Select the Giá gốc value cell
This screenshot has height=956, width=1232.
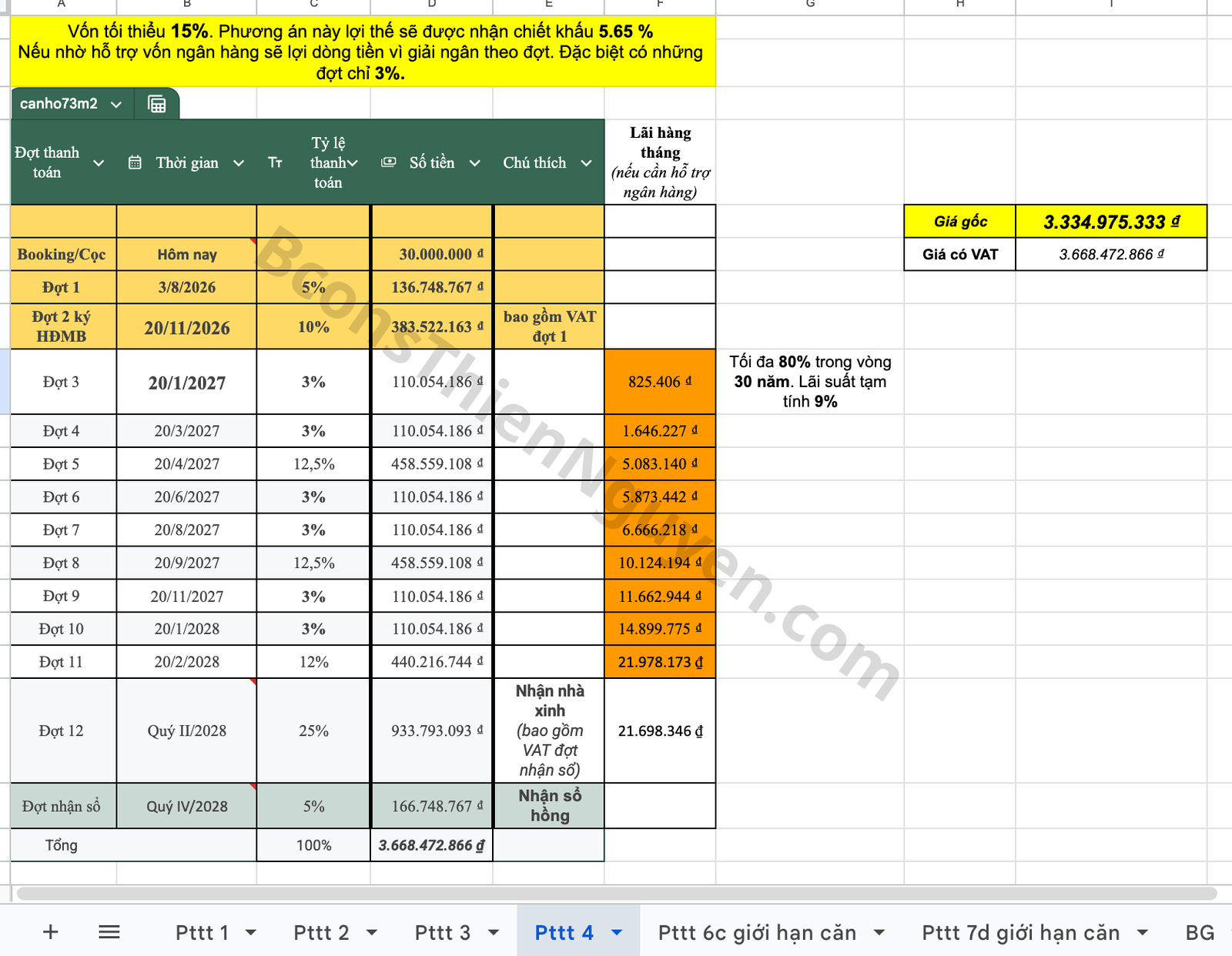pos(1111,222)
